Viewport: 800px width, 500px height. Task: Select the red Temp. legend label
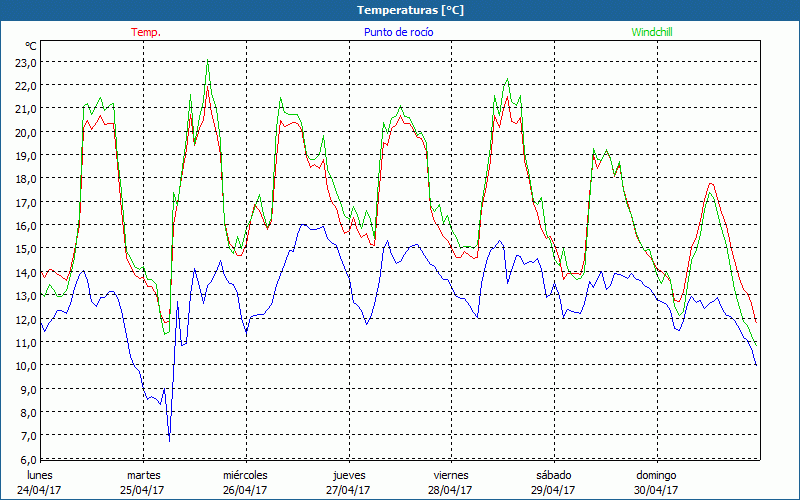[146, 32]
